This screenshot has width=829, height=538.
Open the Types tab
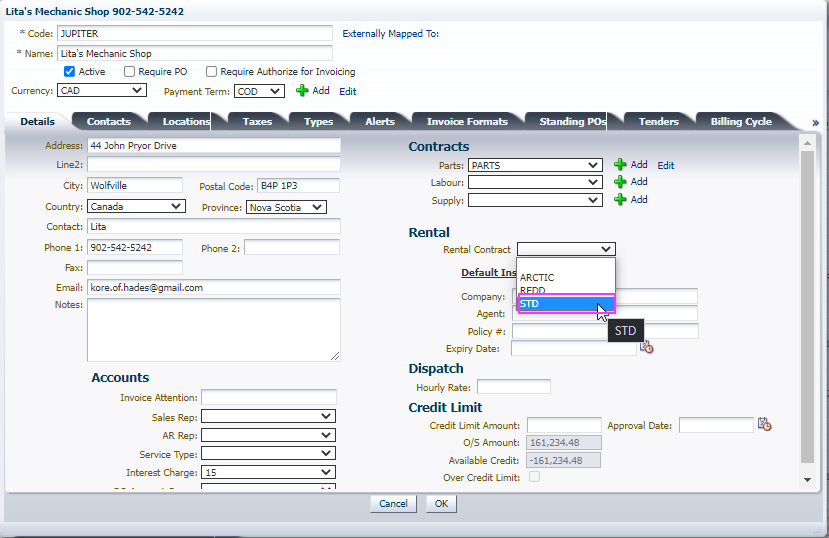point(318,122)
